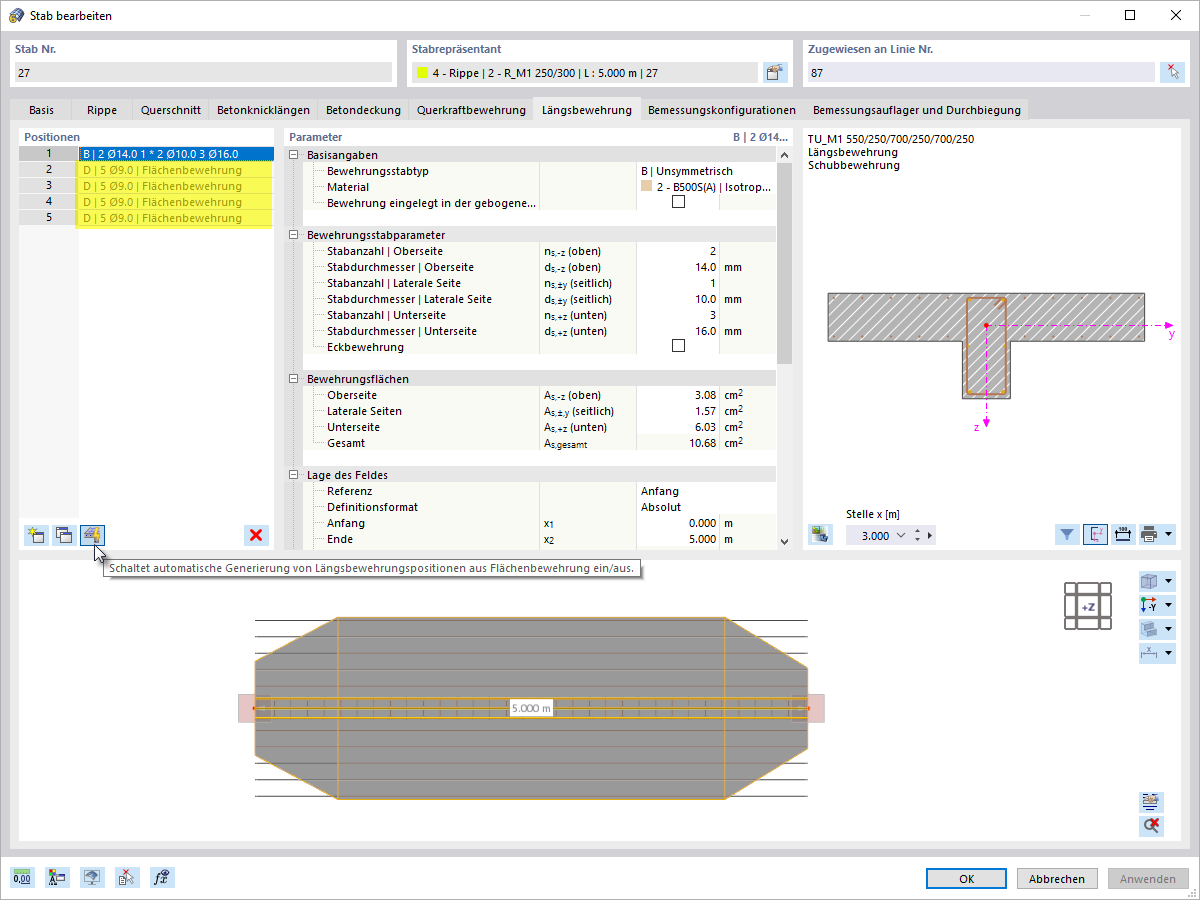Copy the selected reinforcement position
This screenshot has height=900, width=1200.
(63, 535)
